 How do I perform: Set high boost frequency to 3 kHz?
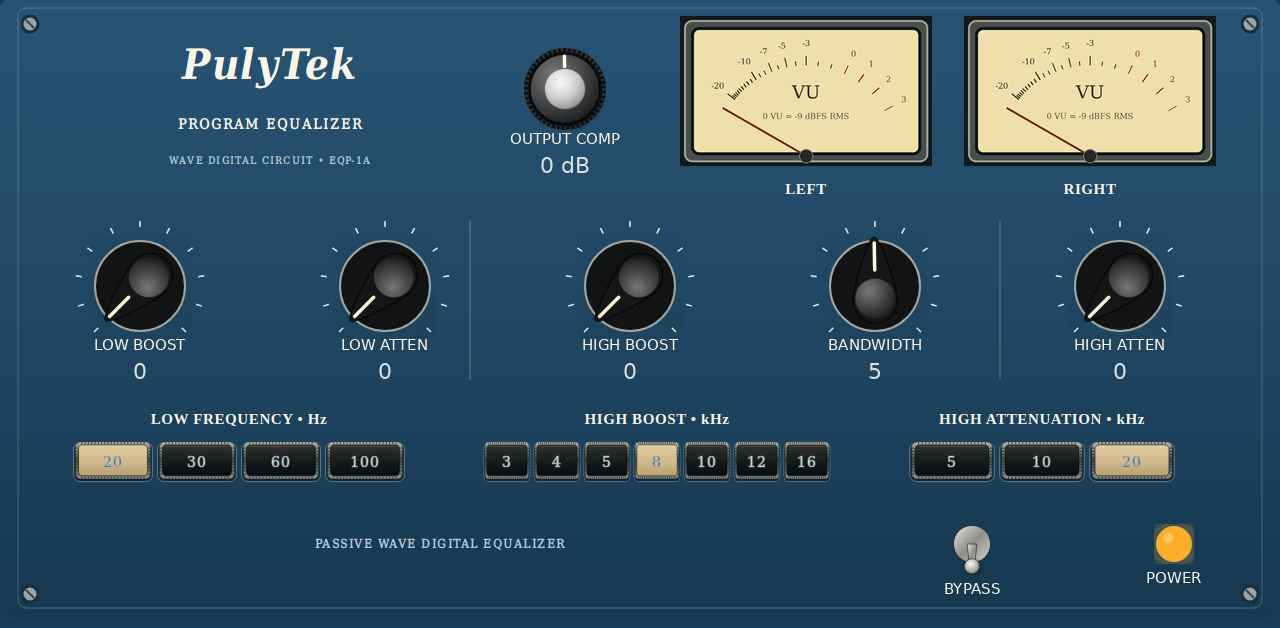point(507,461)
